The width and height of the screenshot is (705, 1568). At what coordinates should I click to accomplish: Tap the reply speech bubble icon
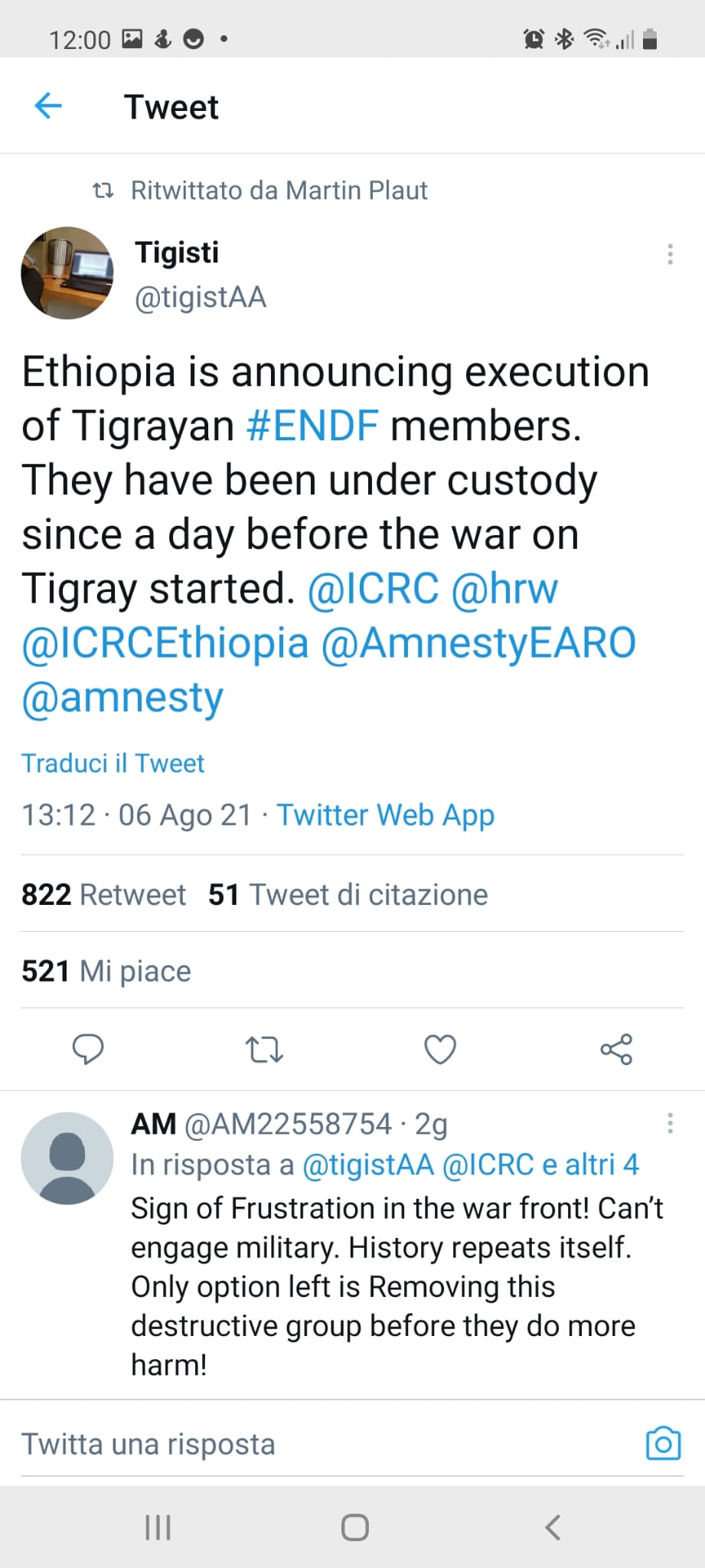(x=88, y=1049)
